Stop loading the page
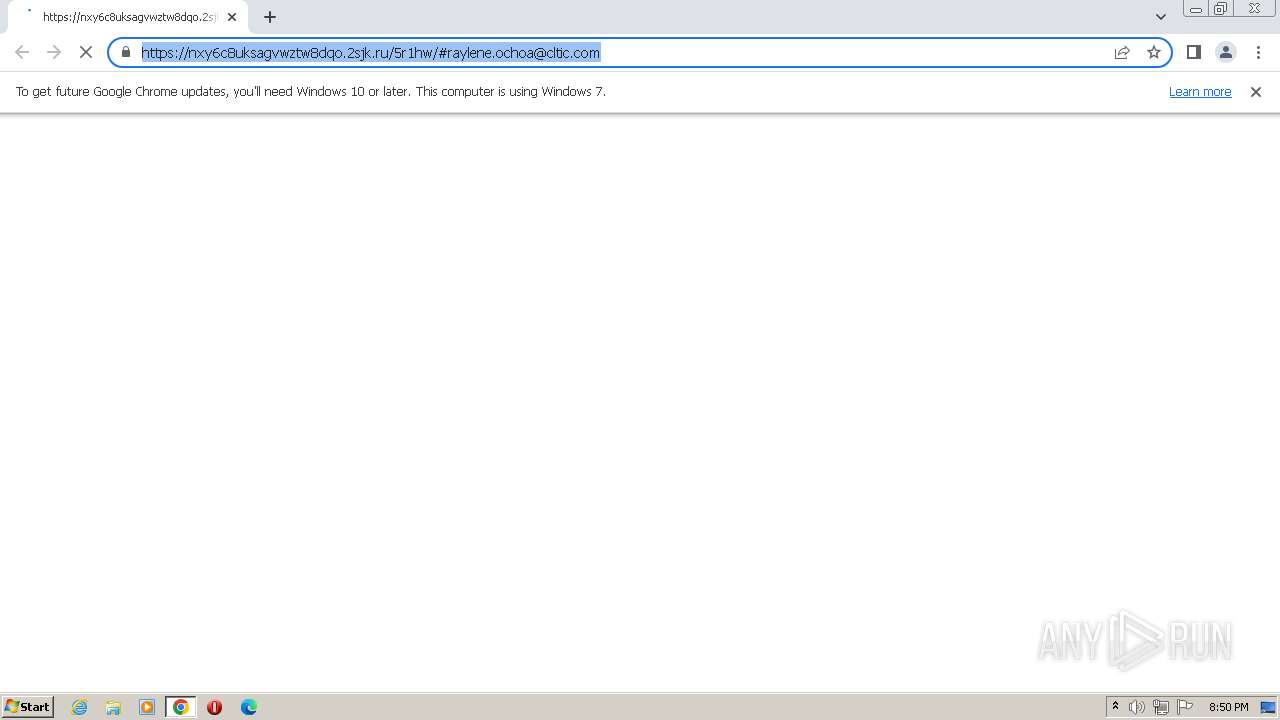 pos(86,52)
